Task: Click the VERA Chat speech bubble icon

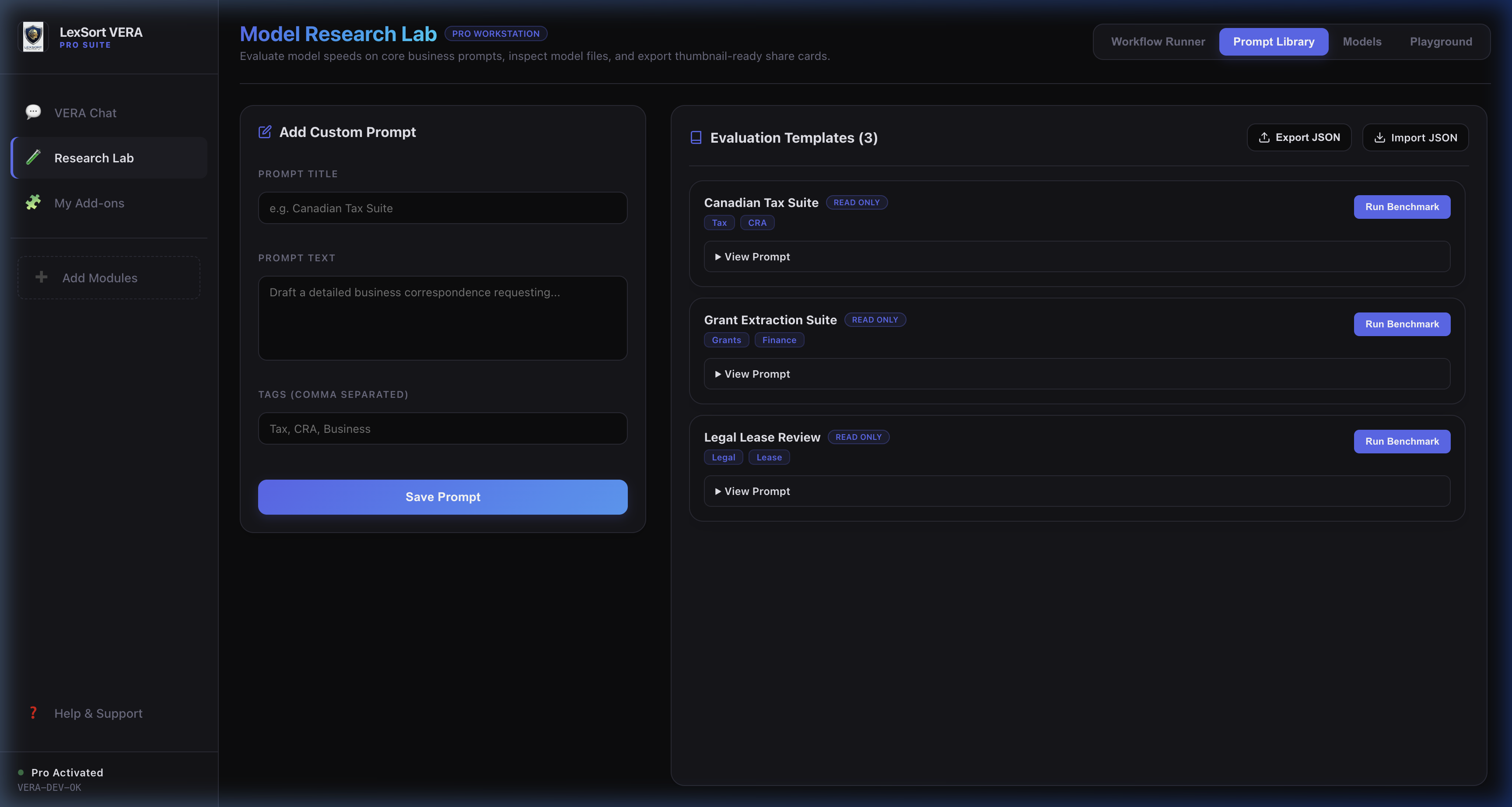Action: point(33,112)
